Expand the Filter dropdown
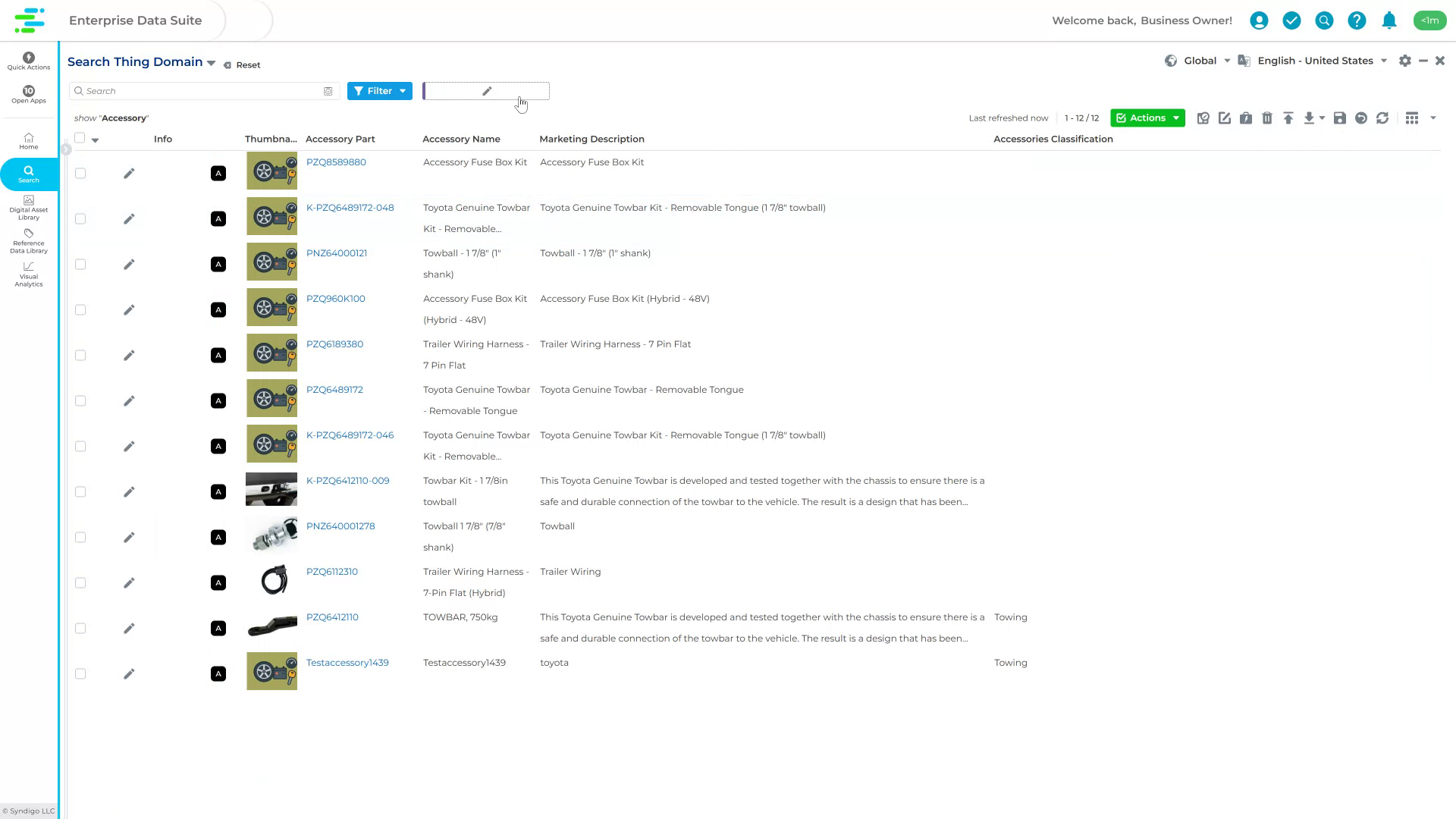The height and width of the screenshot is (819, 1456). [379, 90]
